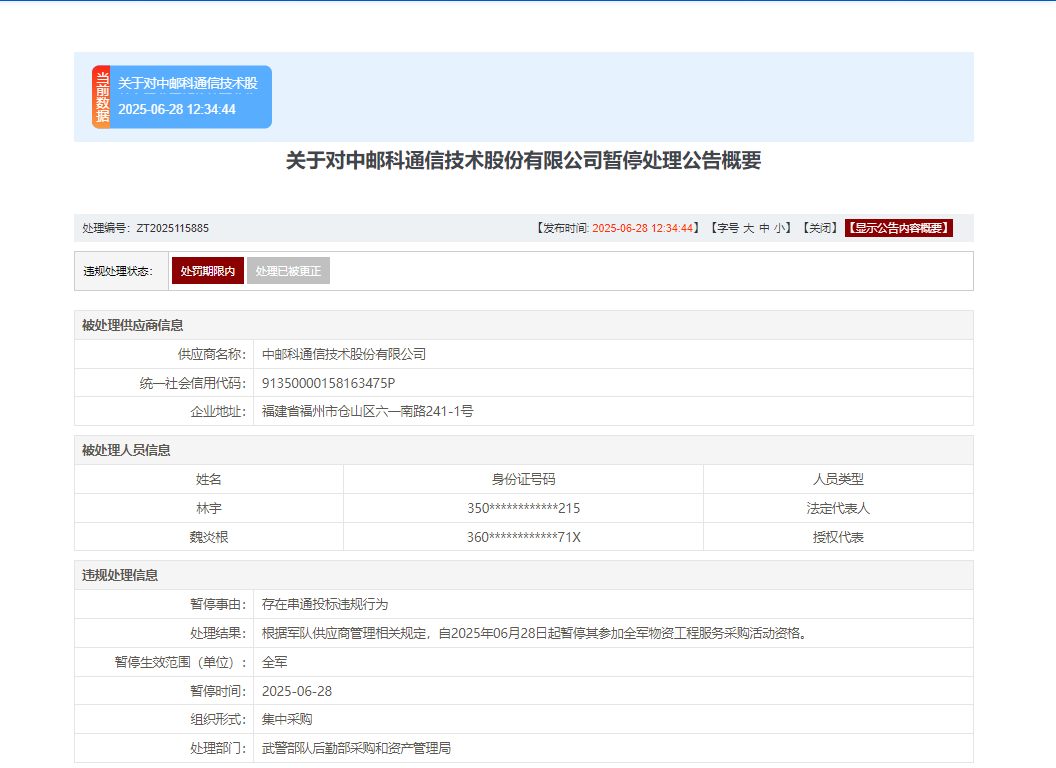Click the 处理结果 row label

click(x=219, y=633)
